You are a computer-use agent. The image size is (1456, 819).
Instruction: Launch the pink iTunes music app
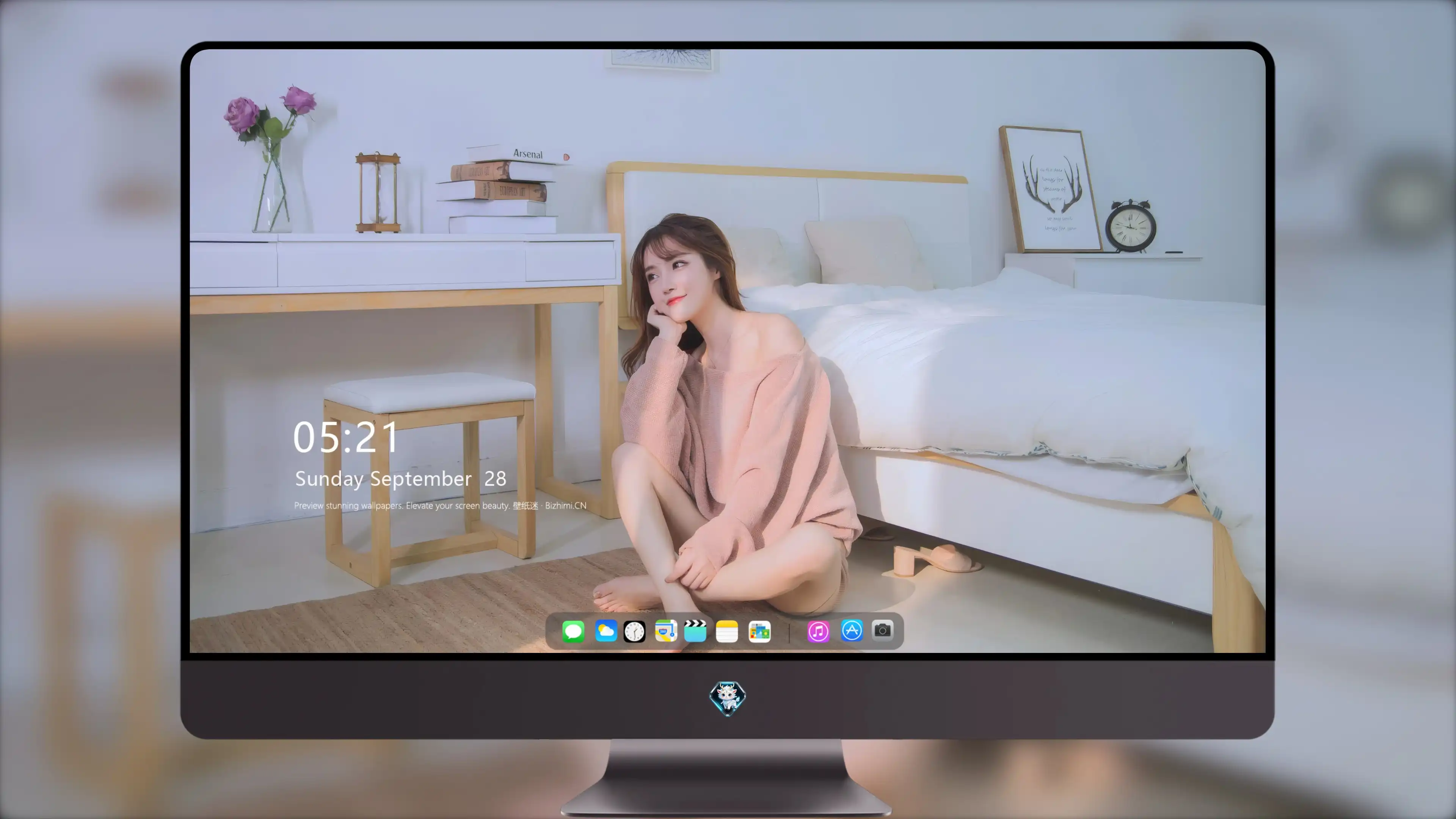click(x=819, y=631)
